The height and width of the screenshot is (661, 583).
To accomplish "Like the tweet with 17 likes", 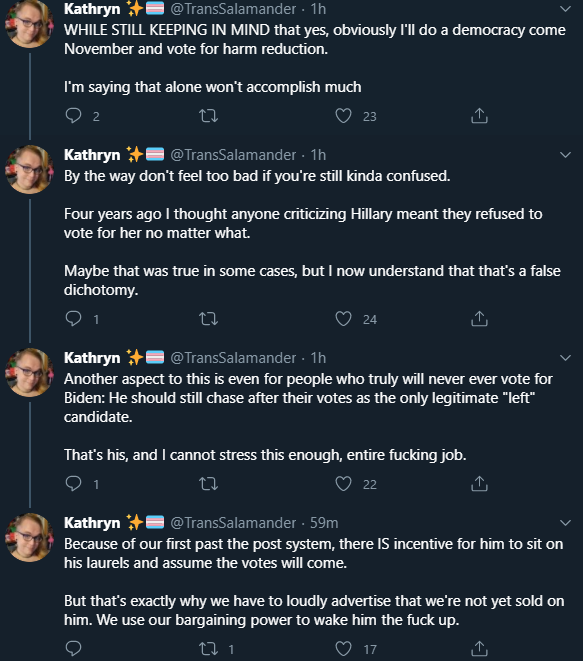I will point(343,648).
